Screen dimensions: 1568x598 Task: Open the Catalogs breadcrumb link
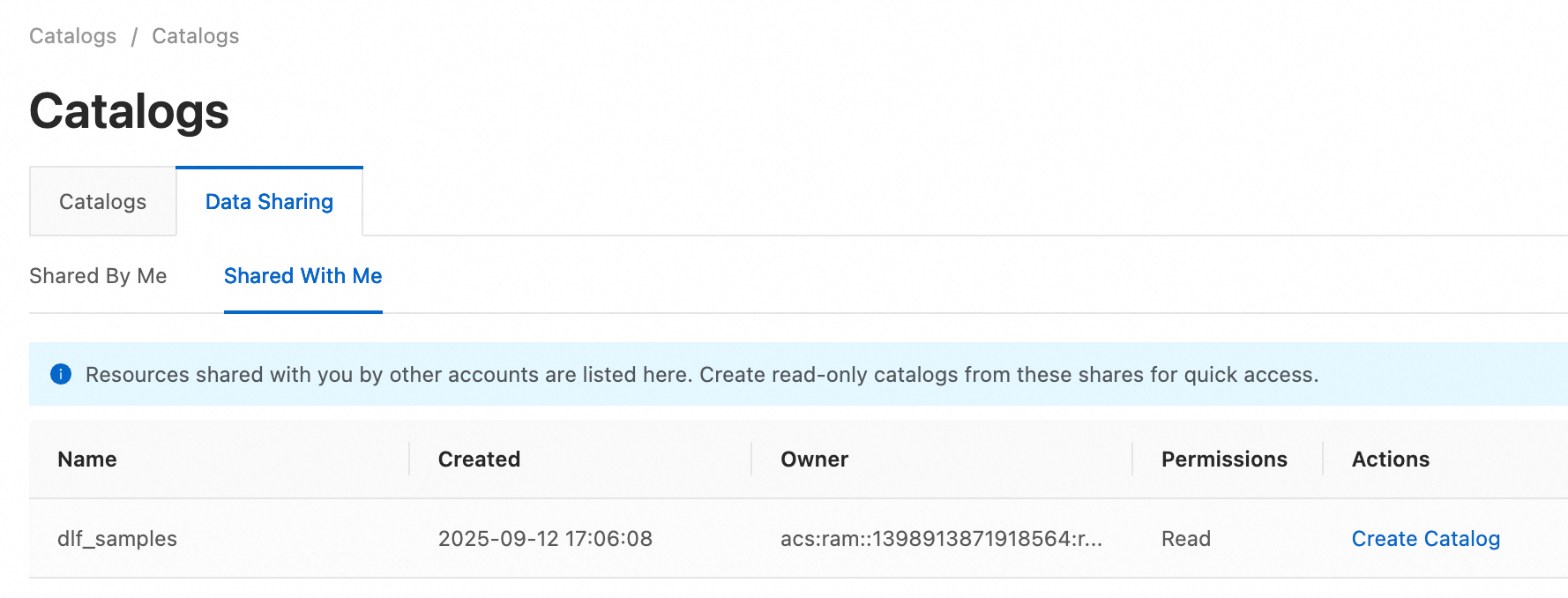72,35
